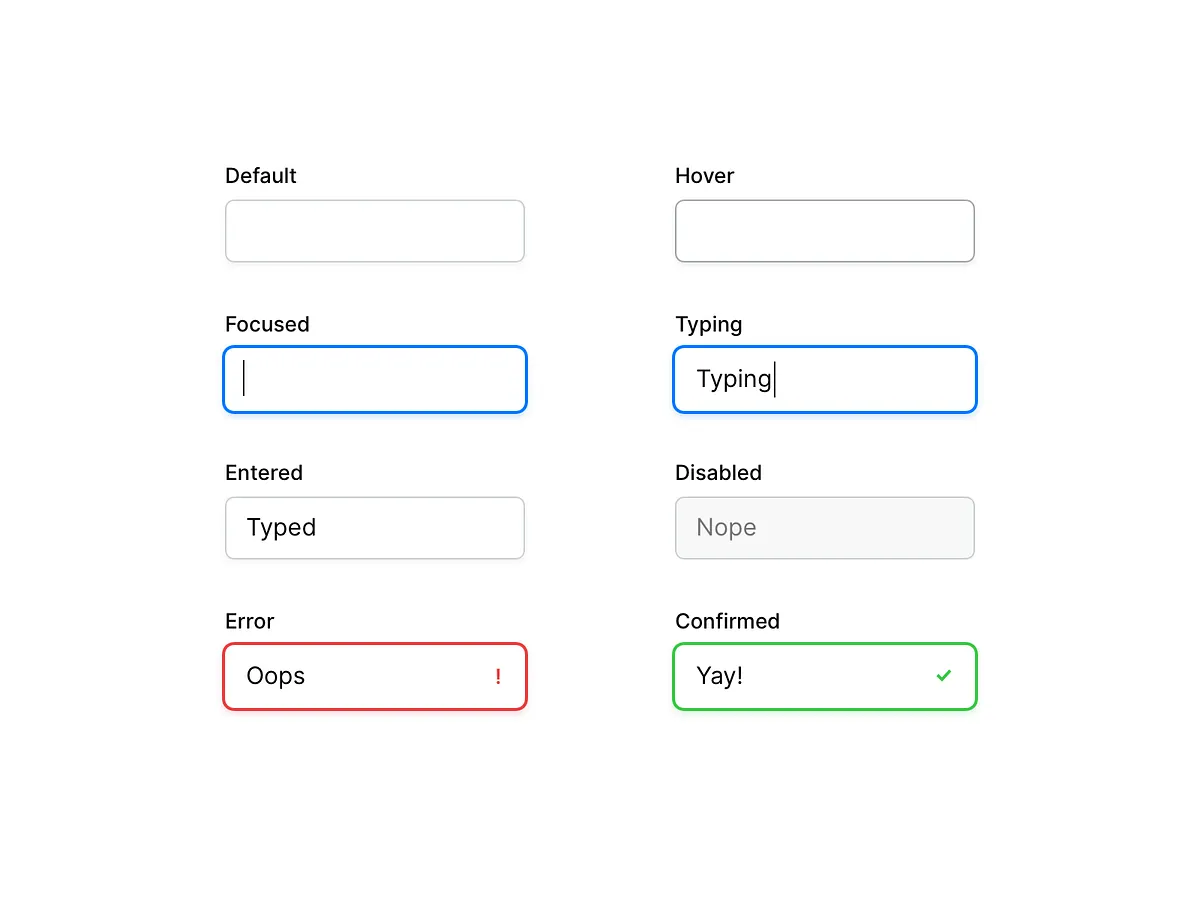The height and width of the screenshot is (900, 1200).
Task: Click the Confirmed field containing 'Yay!'
Action: click(825, 676)
